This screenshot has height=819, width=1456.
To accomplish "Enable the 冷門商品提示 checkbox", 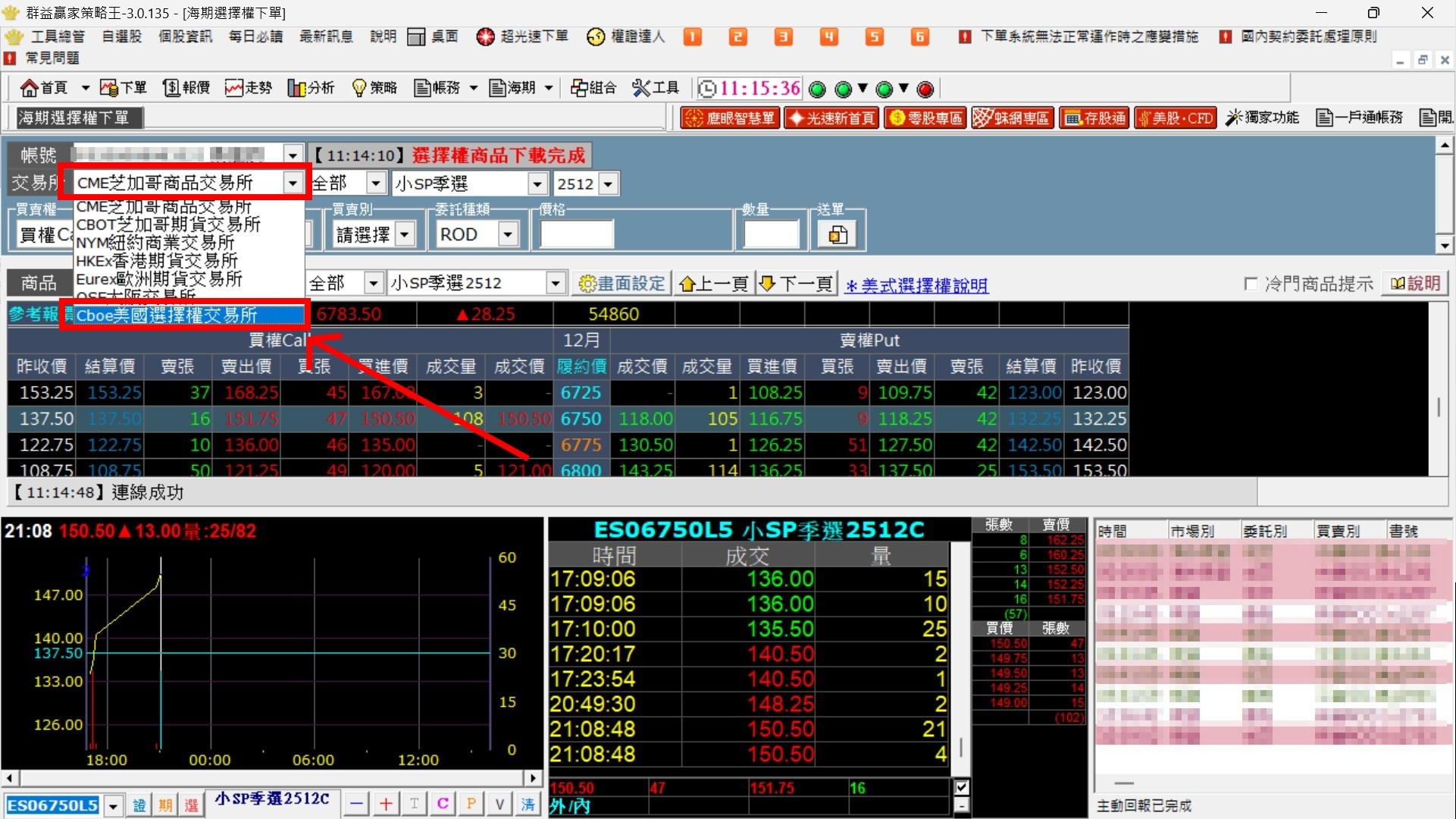I will (1251, 284).
